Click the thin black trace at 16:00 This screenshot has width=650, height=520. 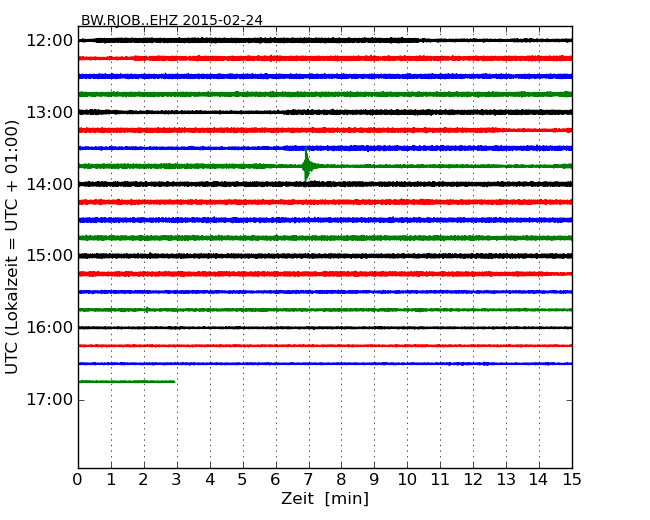coord(325,328)
